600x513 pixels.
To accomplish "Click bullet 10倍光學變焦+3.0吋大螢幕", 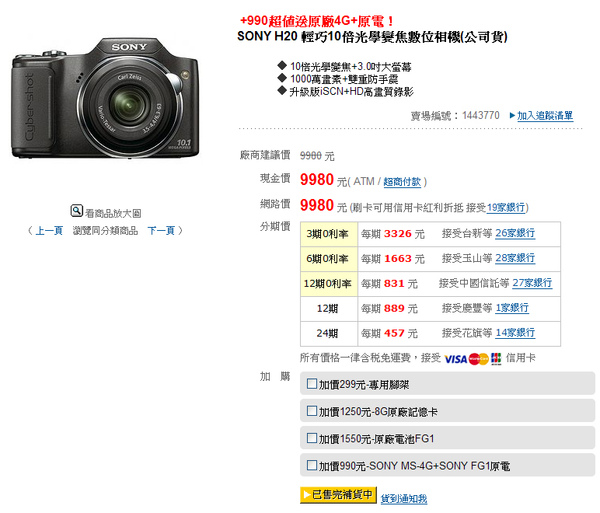I will point(351,67).
